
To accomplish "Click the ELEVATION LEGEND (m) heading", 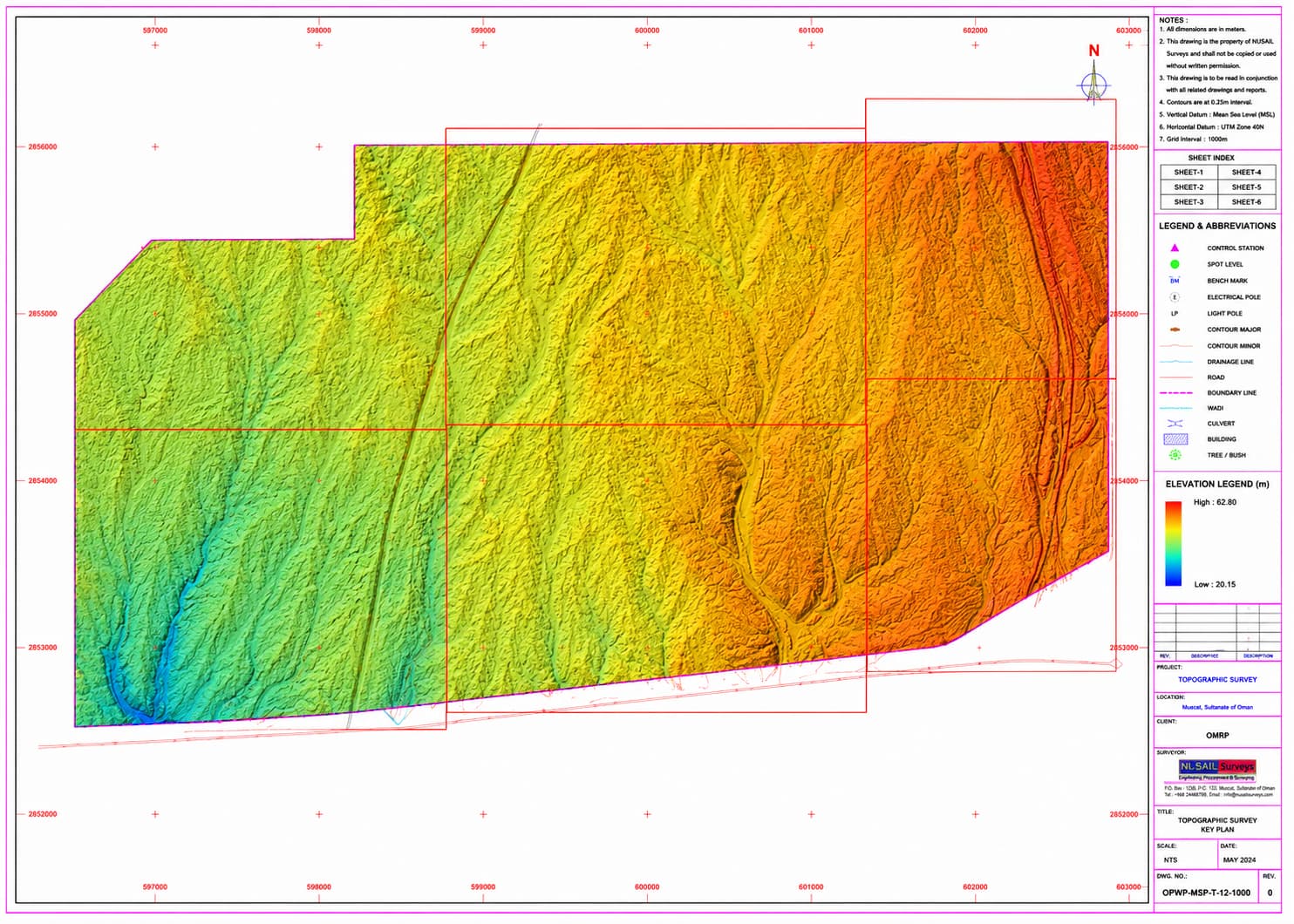I will tap(1217, 484).
